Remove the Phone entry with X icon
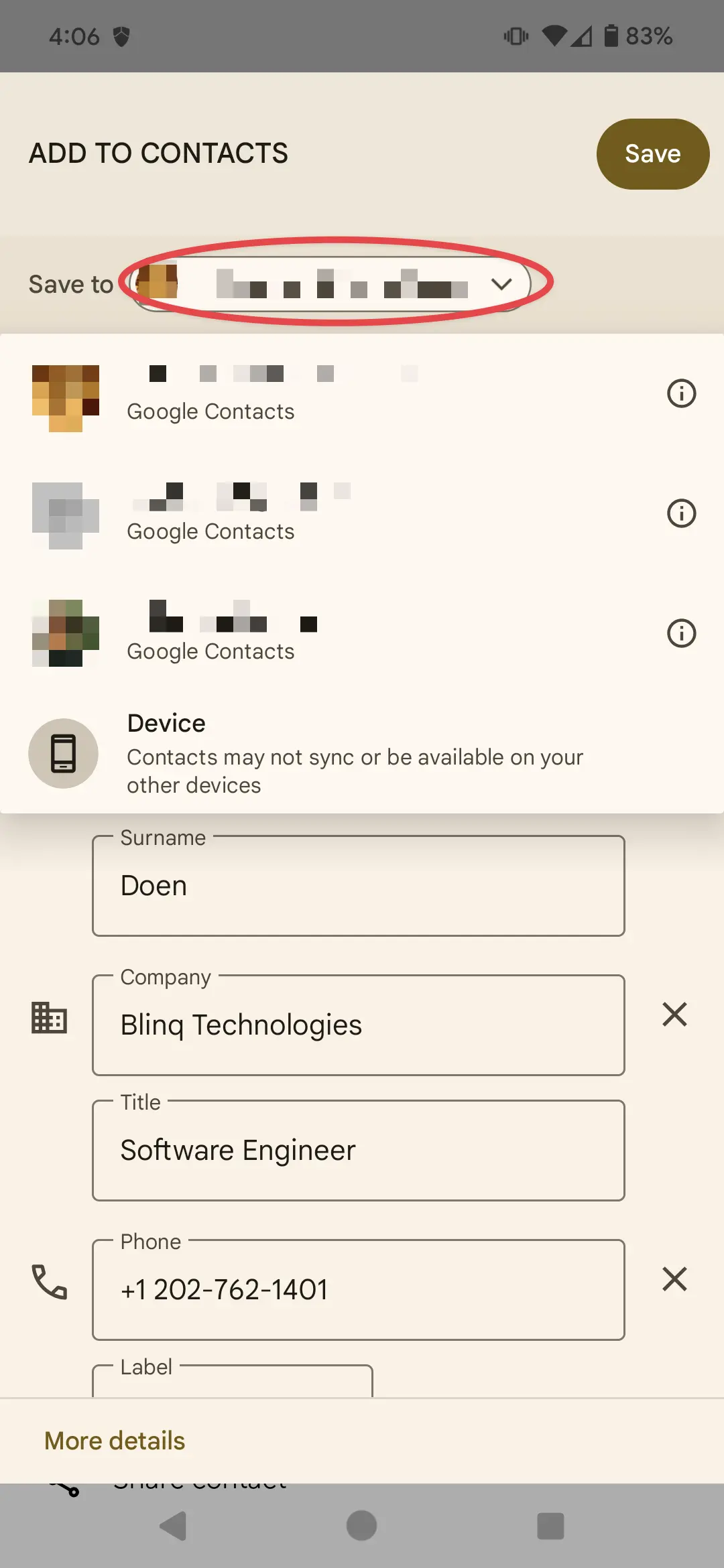The image size is (724, 1568). click(x=674, y=1279)
